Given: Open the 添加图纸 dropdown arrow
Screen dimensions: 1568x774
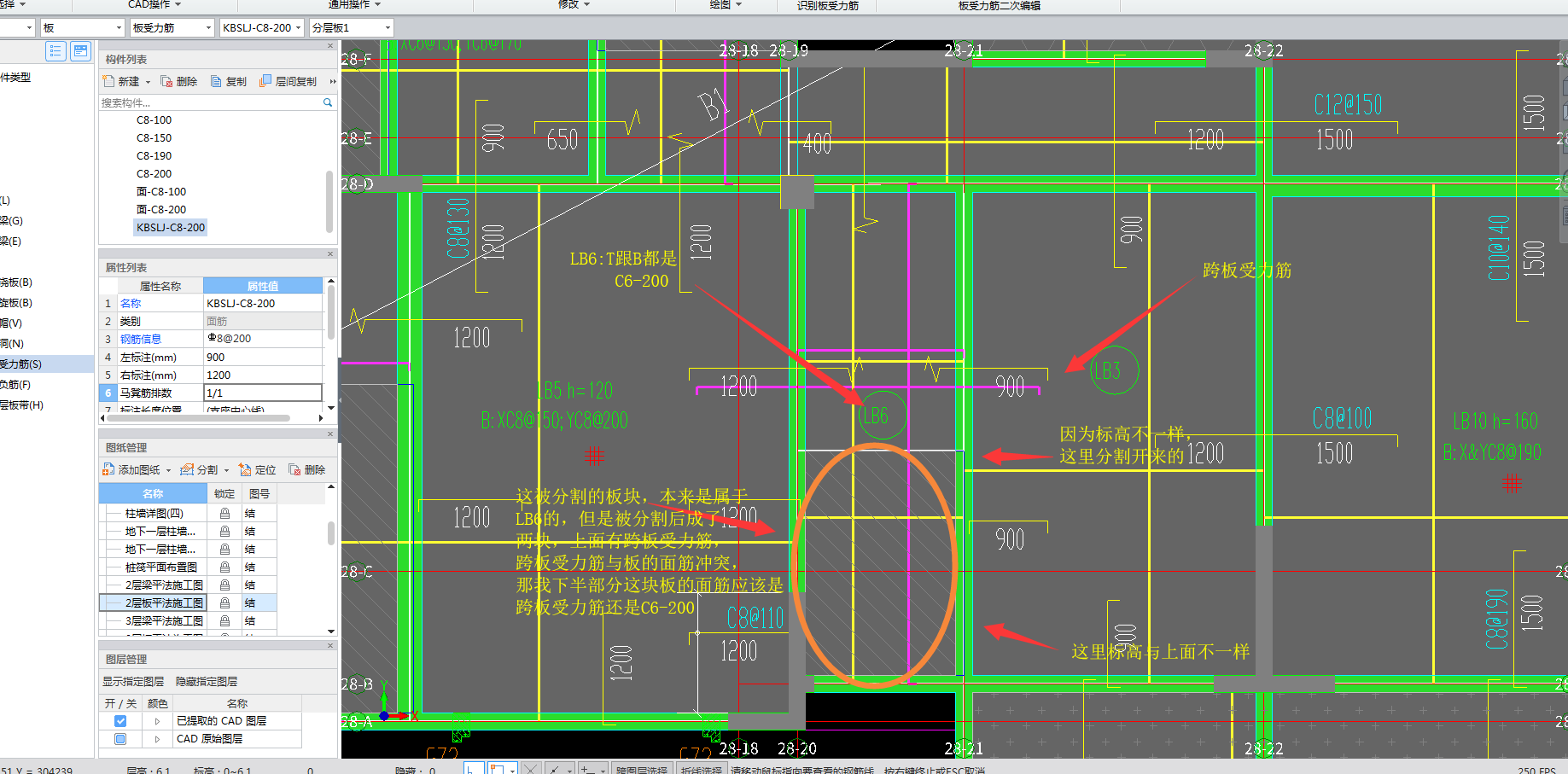Looking at the screenshot, I should pyautogui.click(x=168, y=470).
